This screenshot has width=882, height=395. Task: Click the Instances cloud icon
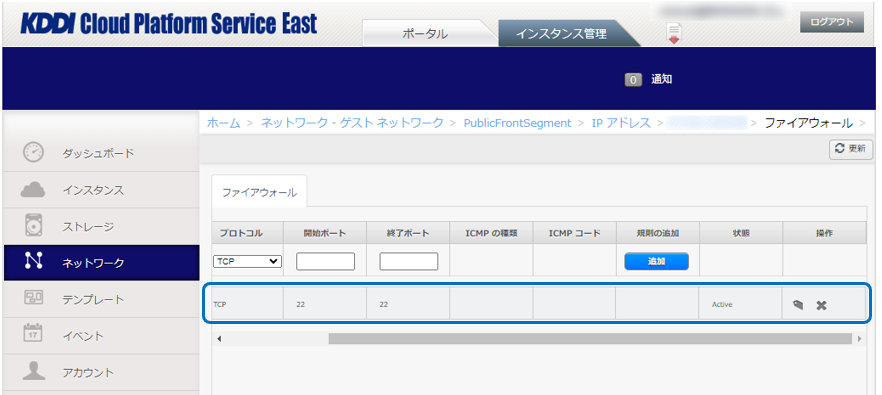click(33, 190)
